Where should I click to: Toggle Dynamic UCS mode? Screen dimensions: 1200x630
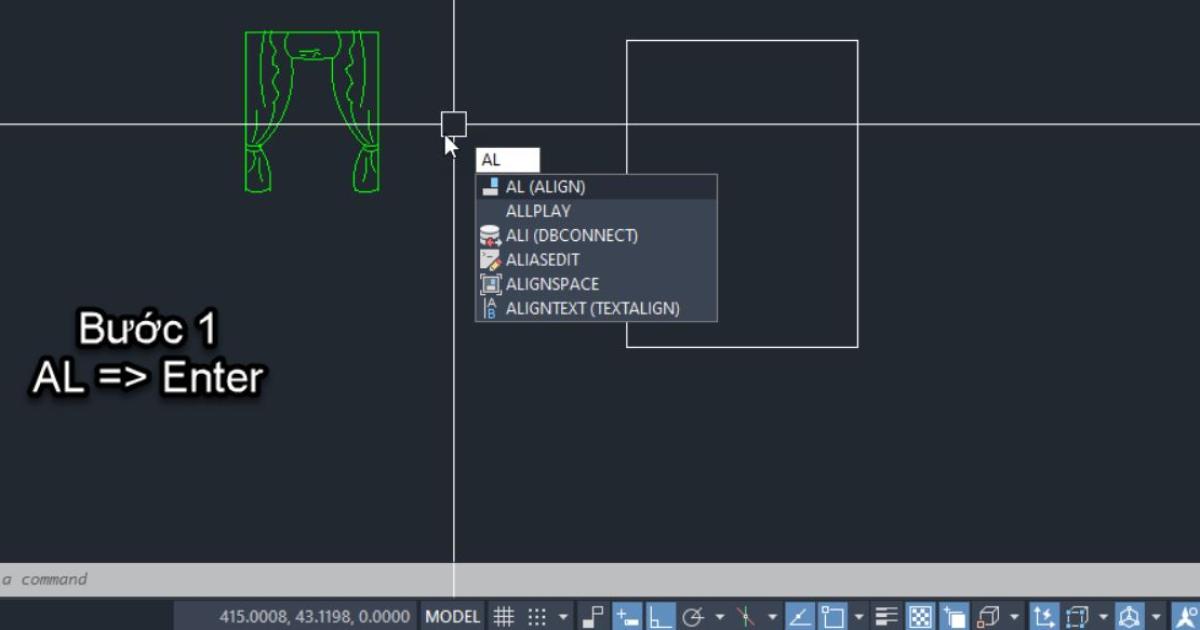click(x=1044, y=616)
